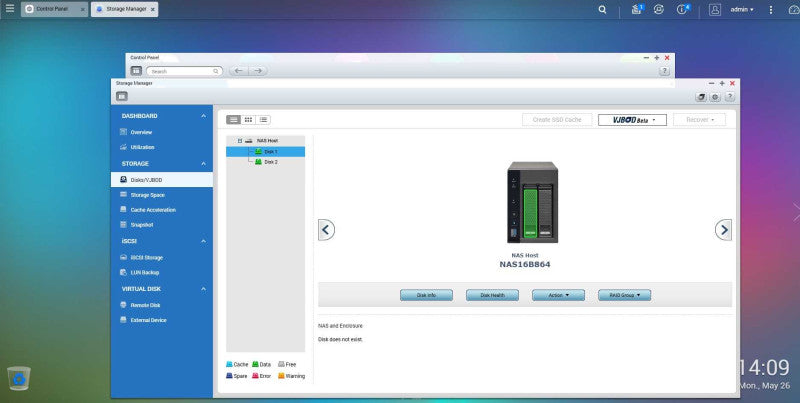Open Storage Manager global settings gear
This screenshot has width=800, height=403.
(715, 96)
